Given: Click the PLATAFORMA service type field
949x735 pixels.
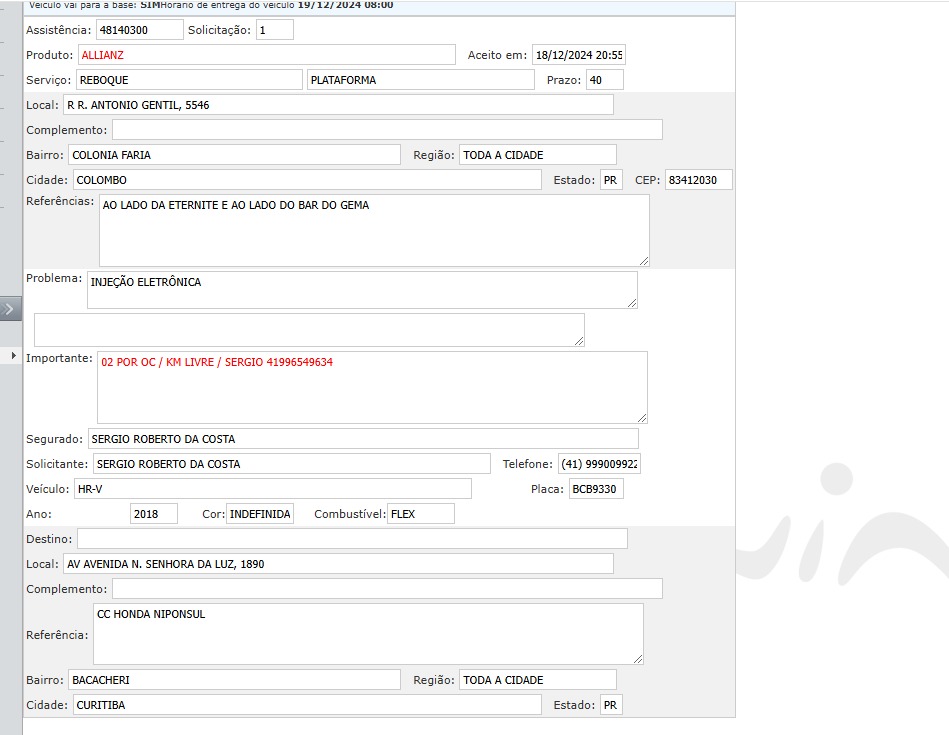Looking at the screenshot, I should [421, 79].
